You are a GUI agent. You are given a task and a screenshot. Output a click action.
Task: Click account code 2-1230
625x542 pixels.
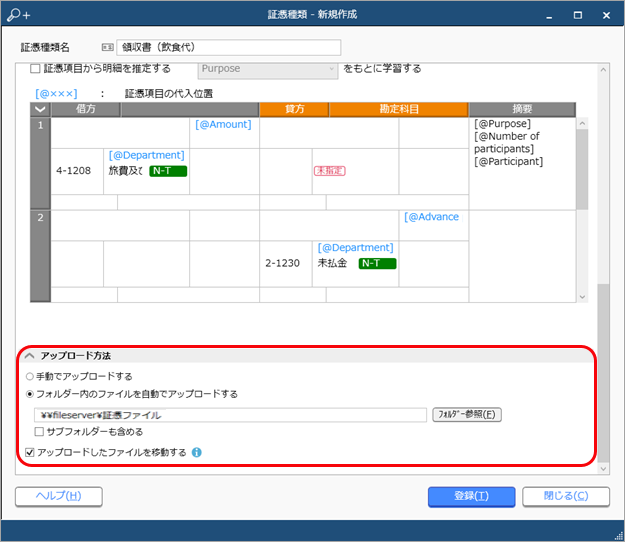point(283,263)
